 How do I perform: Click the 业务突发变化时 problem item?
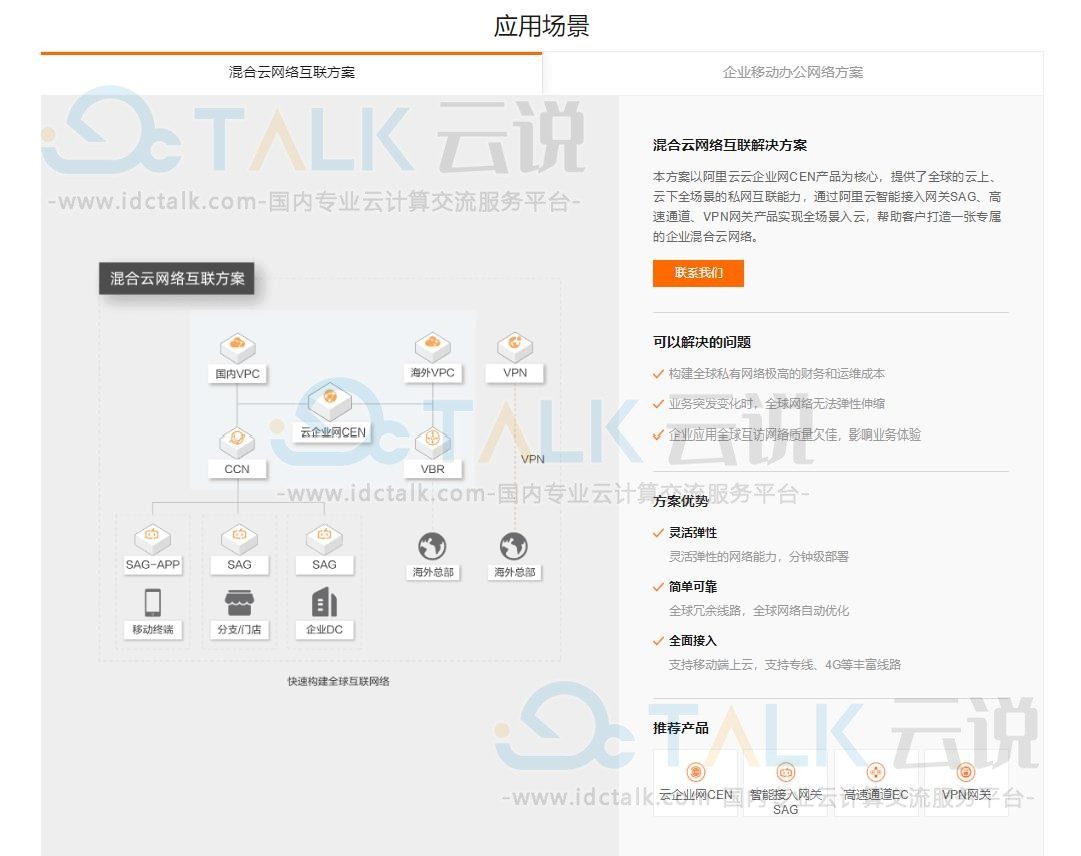[x=777, y=404]
